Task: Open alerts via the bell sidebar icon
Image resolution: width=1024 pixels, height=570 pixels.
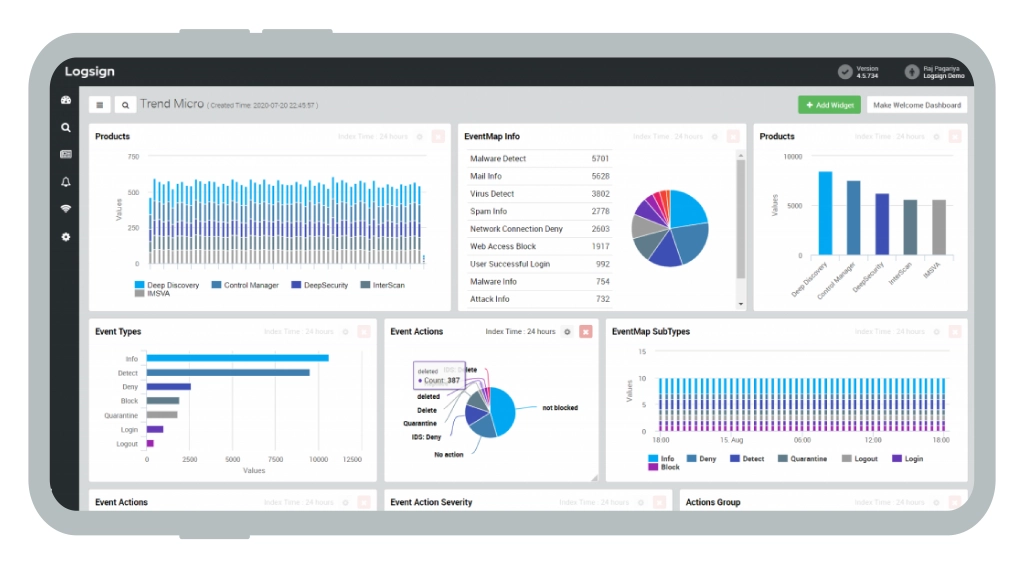Action: [x=66, y=182]
